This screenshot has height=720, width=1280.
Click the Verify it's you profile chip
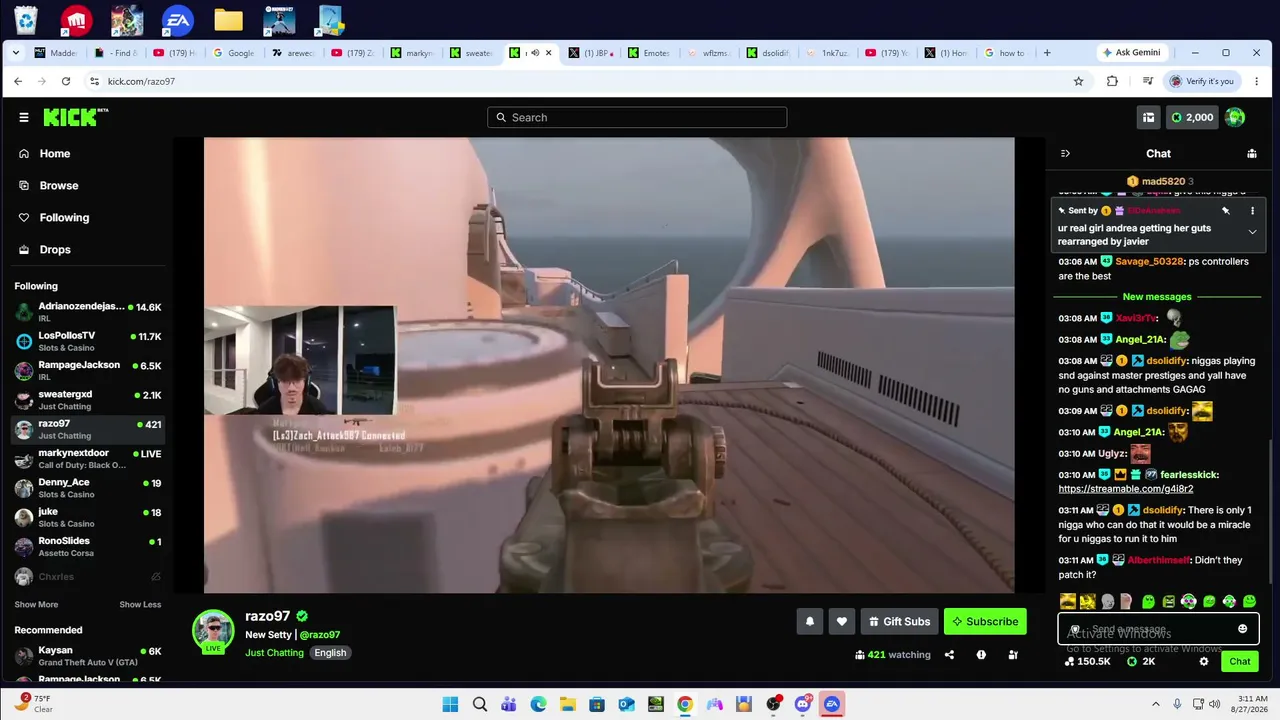pyautogui.click(x=1202, y=81)
